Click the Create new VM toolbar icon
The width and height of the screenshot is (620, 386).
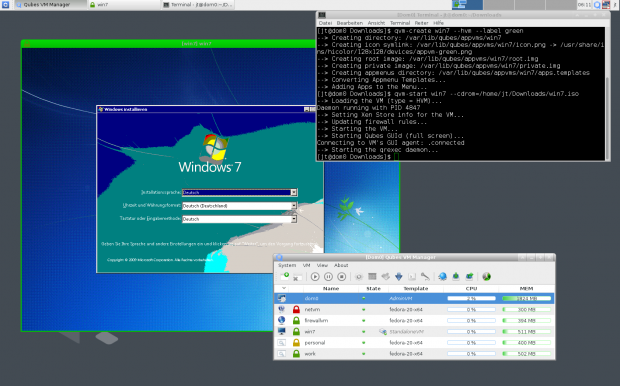point(285,276)
